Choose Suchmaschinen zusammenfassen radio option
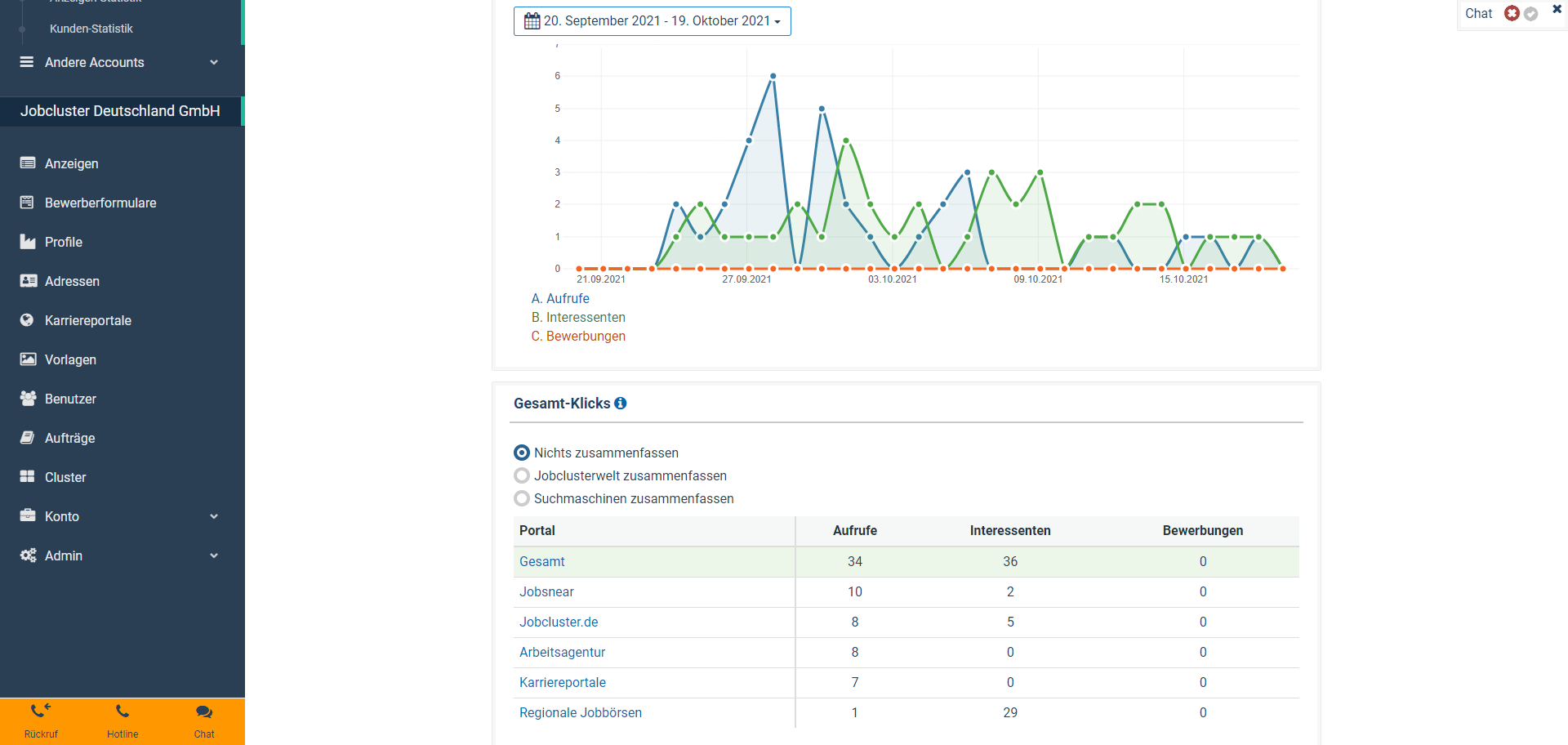Image resolution: width=1568 pixels, height=745 pixels. pyautogui.click(x=522, y=498)
